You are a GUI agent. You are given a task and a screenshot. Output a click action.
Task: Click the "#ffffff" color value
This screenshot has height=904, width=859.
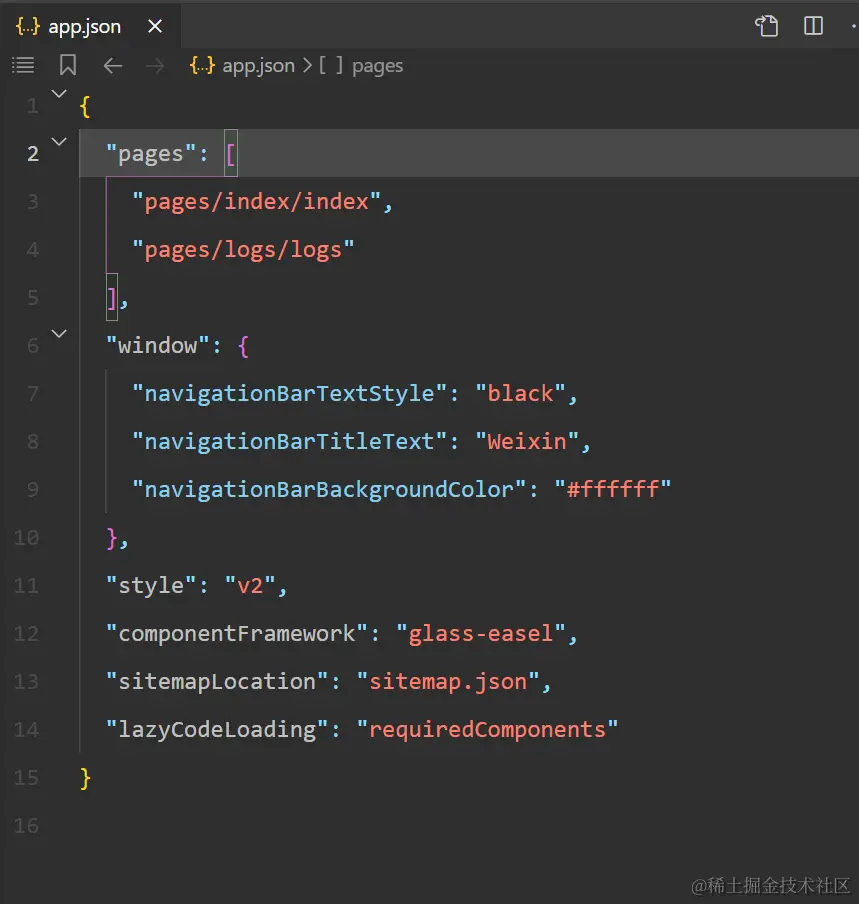coord(613,489)
